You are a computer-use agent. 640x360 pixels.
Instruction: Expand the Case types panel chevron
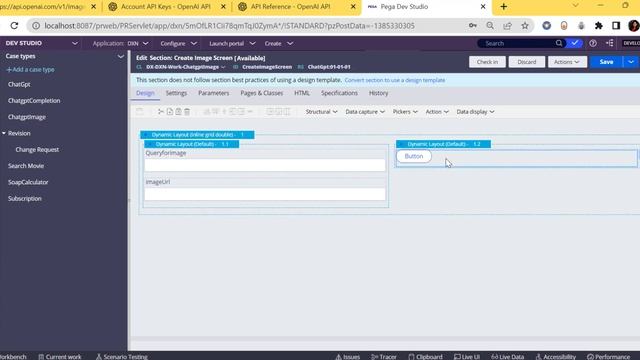120,56
